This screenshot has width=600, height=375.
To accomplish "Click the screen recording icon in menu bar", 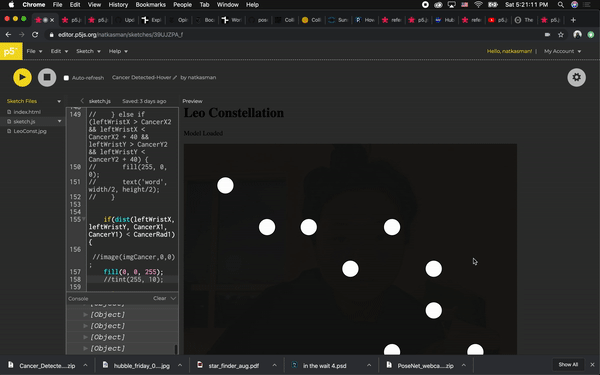I will click(x=425, y=5).
